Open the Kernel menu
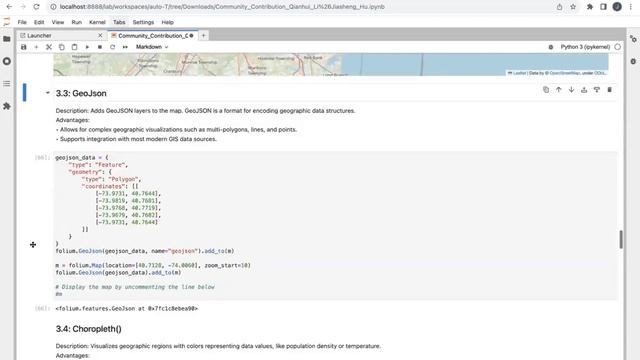Image resolution: width=640 pixels, height=360 pixels. pyautogui.click(x=97, y=22)
